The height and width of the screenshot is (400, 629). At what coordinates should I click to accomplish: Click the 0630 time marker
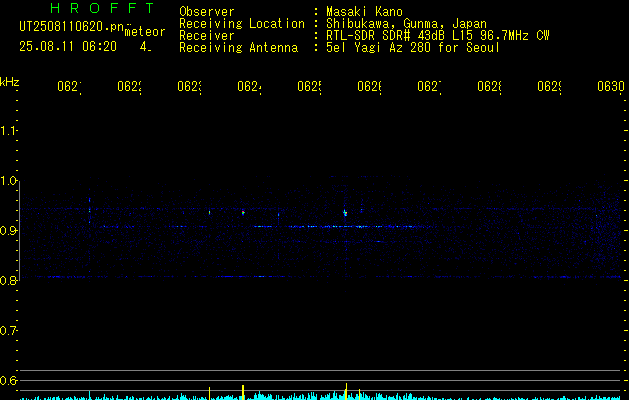pos(611,86)
